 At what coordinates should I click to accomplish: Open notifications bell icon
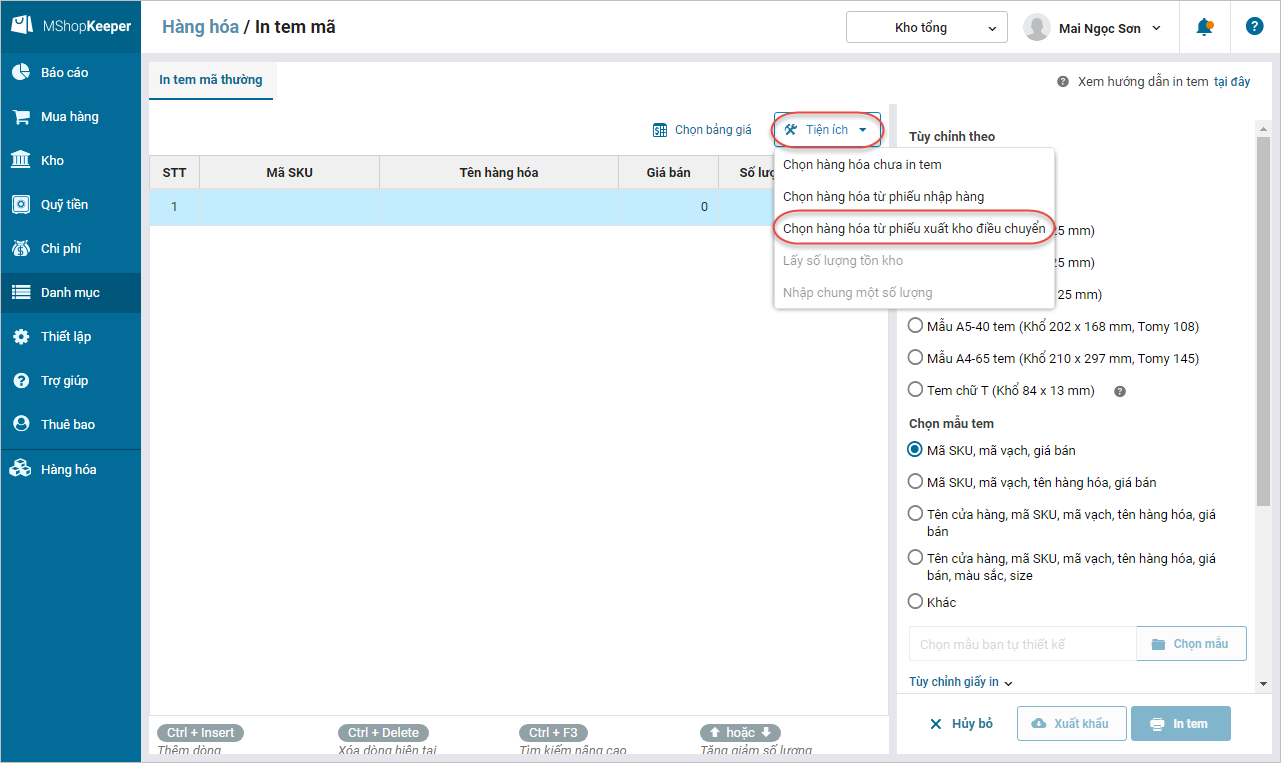[1205, 27]
